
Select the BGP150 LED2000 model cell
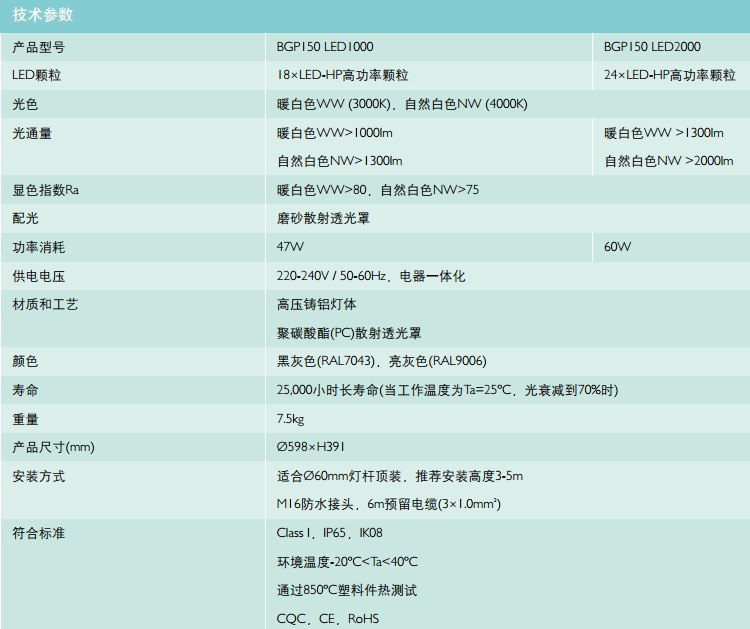click(652, 47)
